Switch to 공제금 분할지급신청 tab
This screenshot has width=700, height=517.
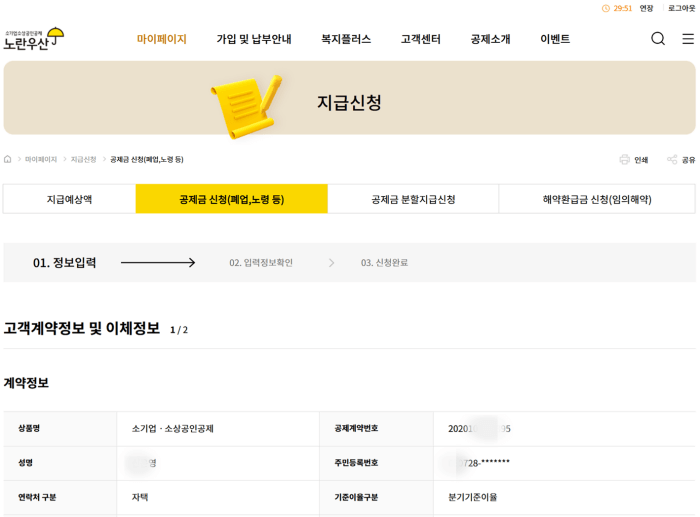click(413, 199)
